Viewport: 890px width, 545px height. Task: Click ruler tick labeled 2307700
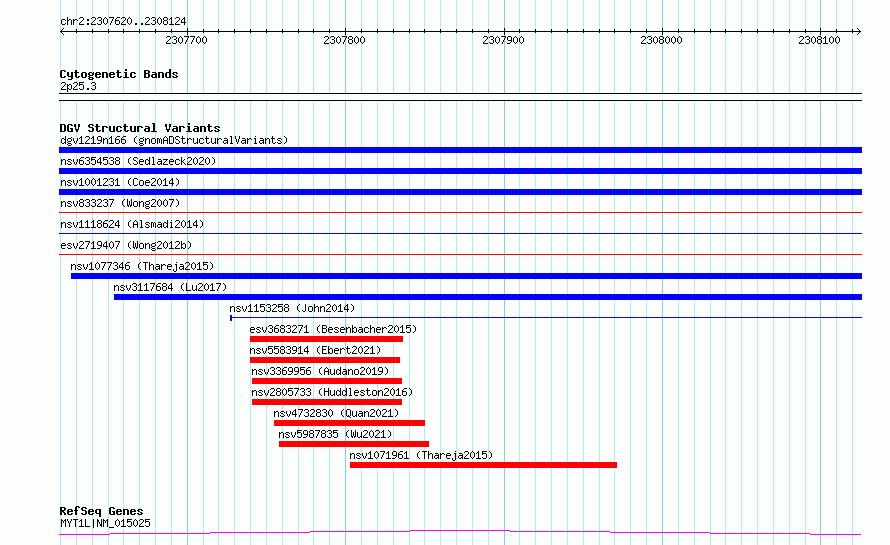187,40
